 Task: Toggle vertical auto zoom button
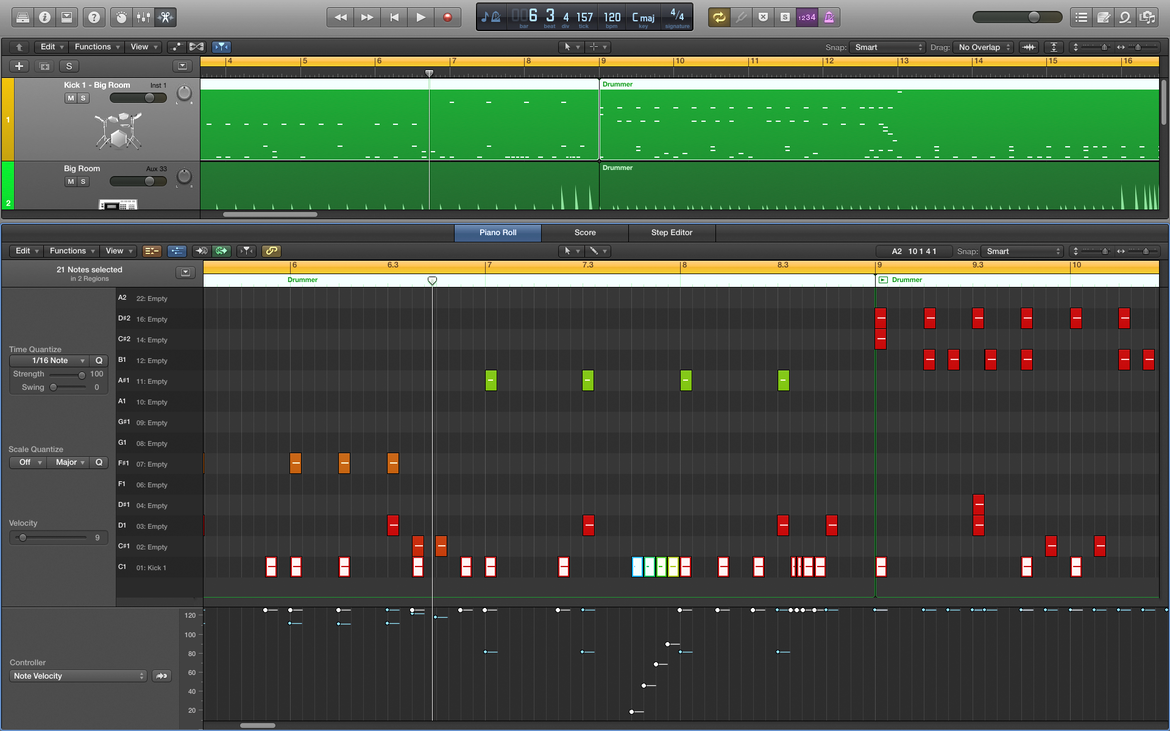pyautogui.click(x=1054, y=47)
